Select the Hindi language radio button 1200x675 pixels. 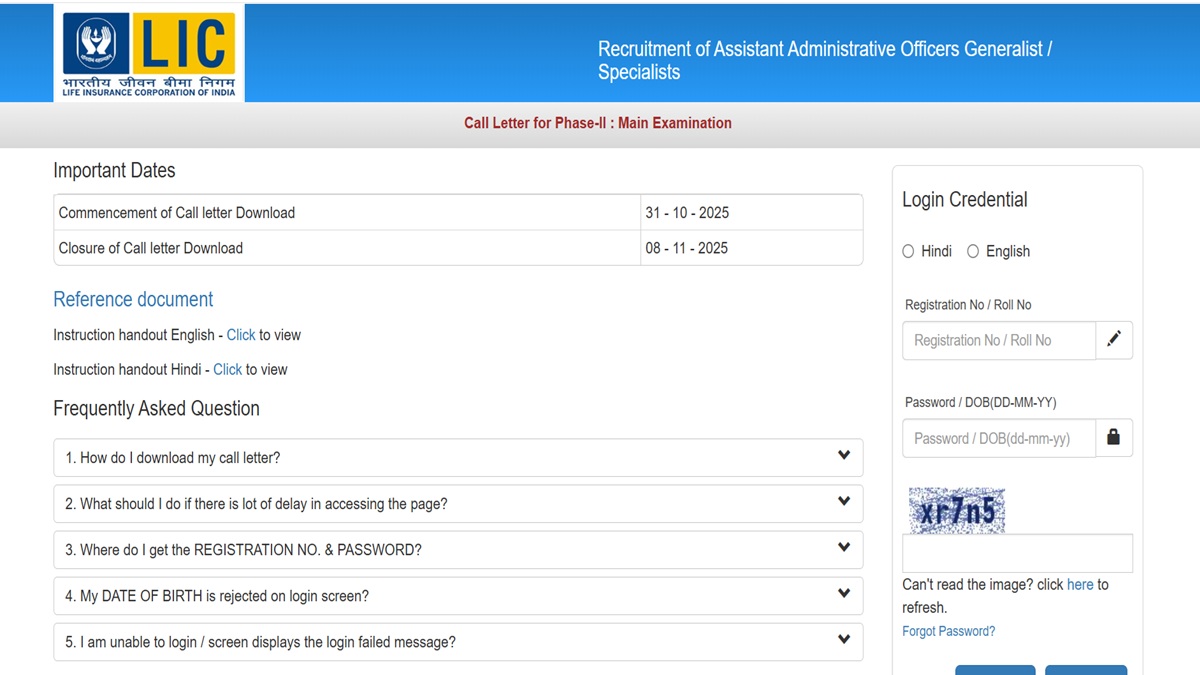coord(908,251)
